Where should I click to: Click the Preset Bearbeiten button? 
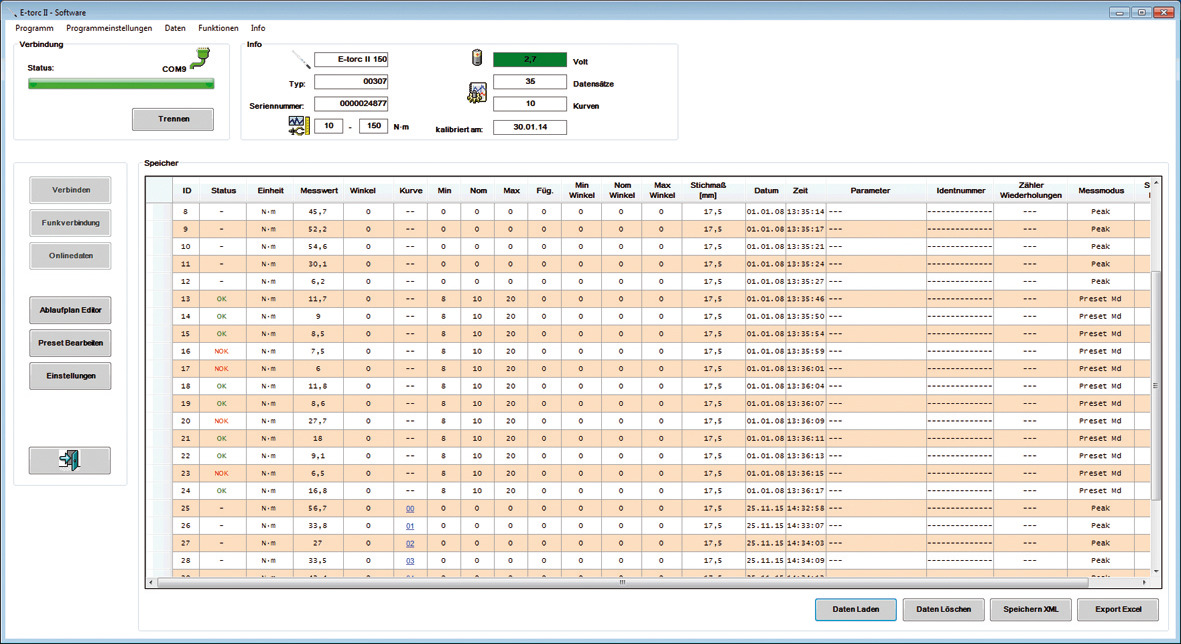[x=70, y=343]
